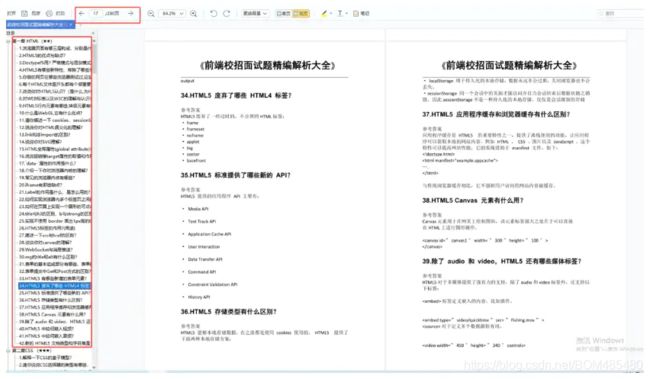Open outline item 36 HTML5 storage types
The image size is (650, 379).
pyautogui.click(x=50, y=300)
